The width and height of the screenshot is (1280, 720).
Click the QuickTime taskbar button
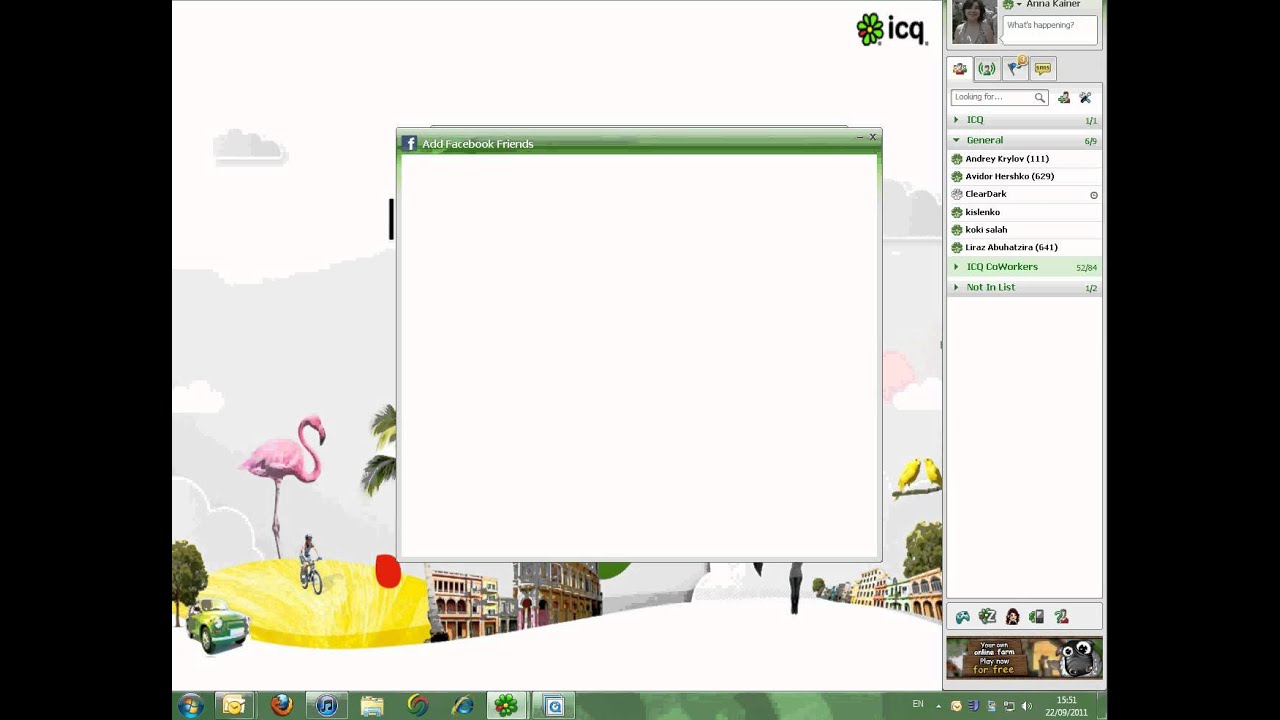click(554, 705)
